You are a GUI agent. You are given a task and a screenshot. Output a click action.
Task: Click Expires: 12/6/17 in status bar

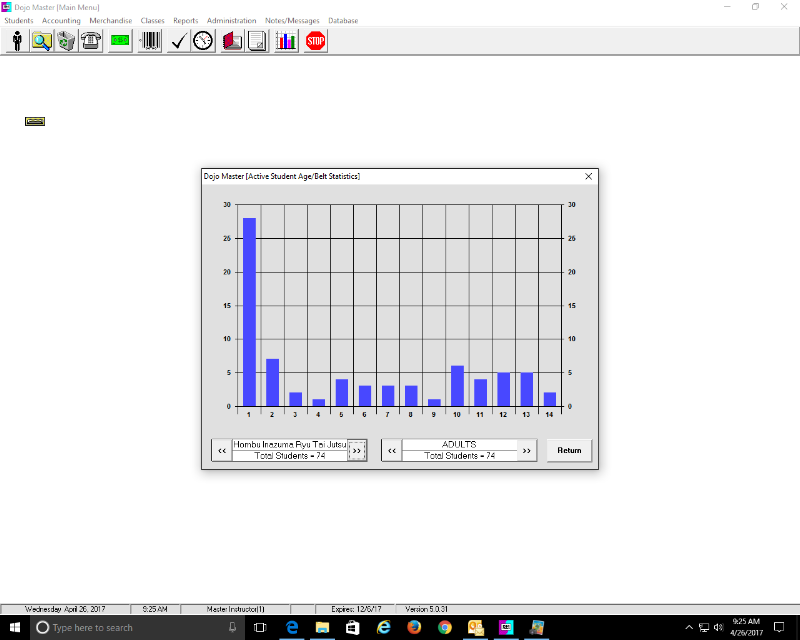356,609
